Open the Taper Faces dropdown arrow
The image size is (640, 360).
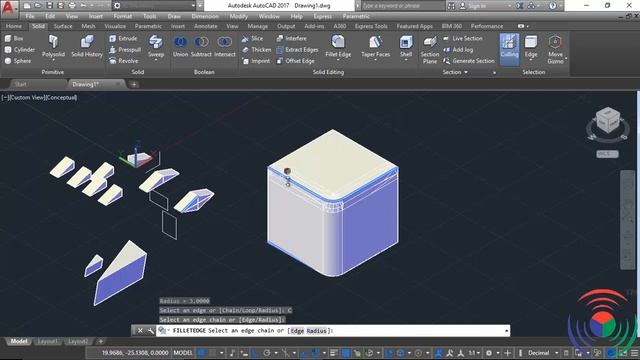tap(376, 60)
